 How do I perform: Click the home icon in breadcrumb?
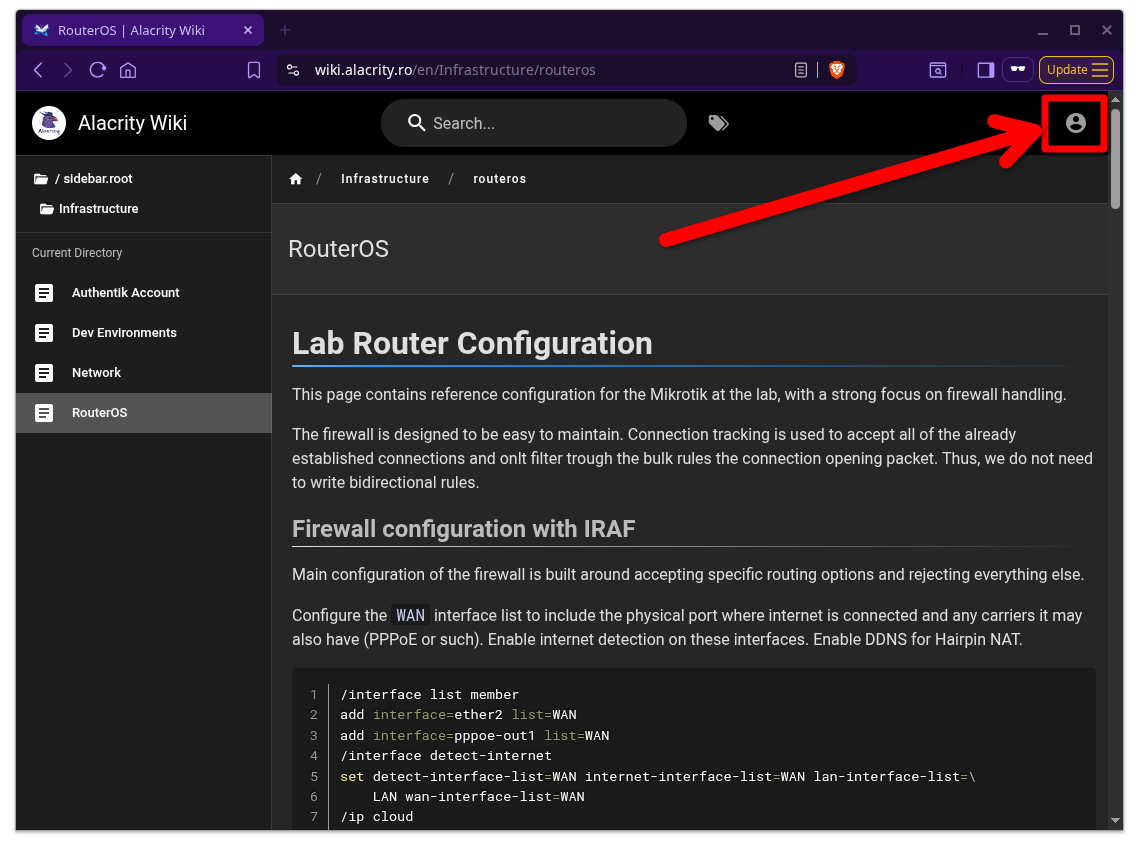point(296,179)
